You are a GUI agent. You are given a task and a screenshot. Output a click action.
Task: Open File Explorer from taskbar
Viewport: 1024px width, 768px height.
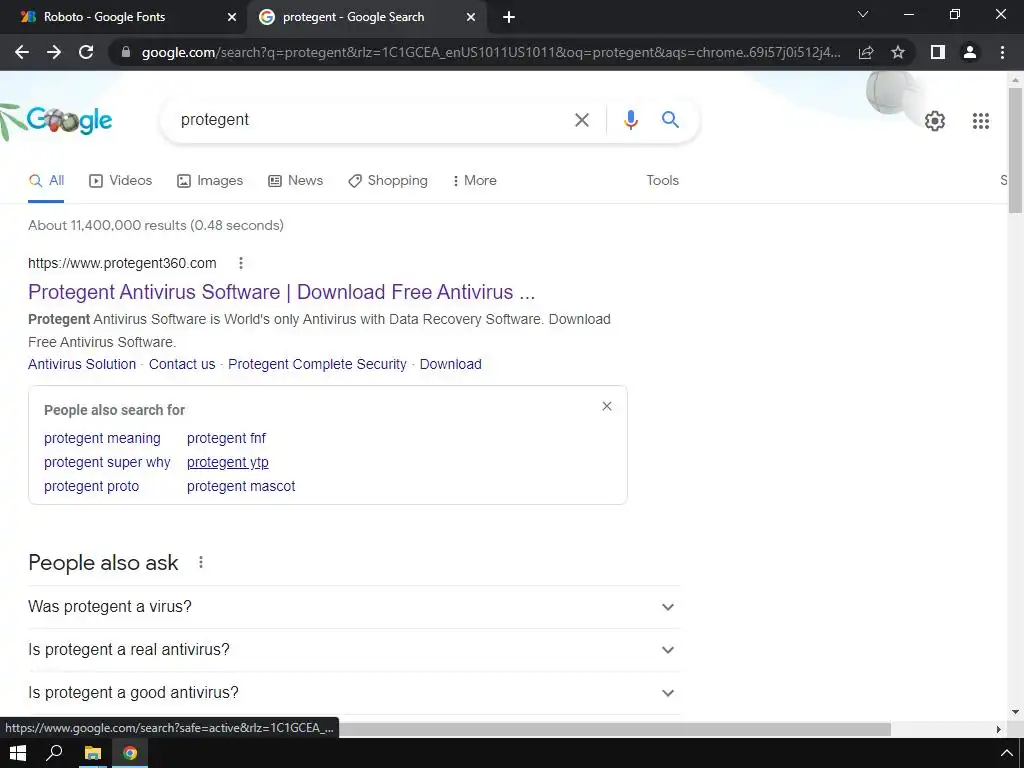[93, 753]
